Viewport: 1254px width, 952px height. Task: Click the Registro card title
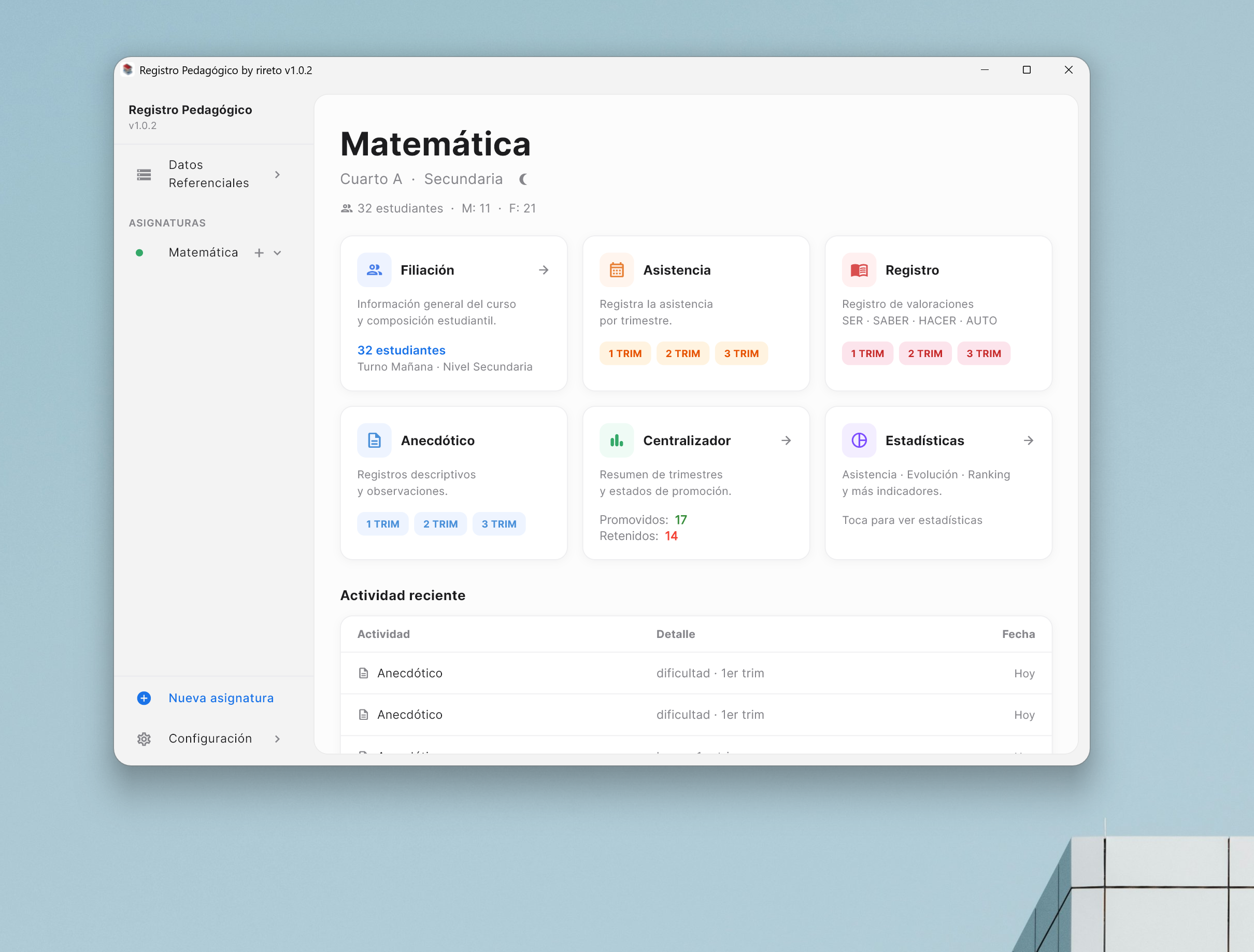click(x=912, y=270)
